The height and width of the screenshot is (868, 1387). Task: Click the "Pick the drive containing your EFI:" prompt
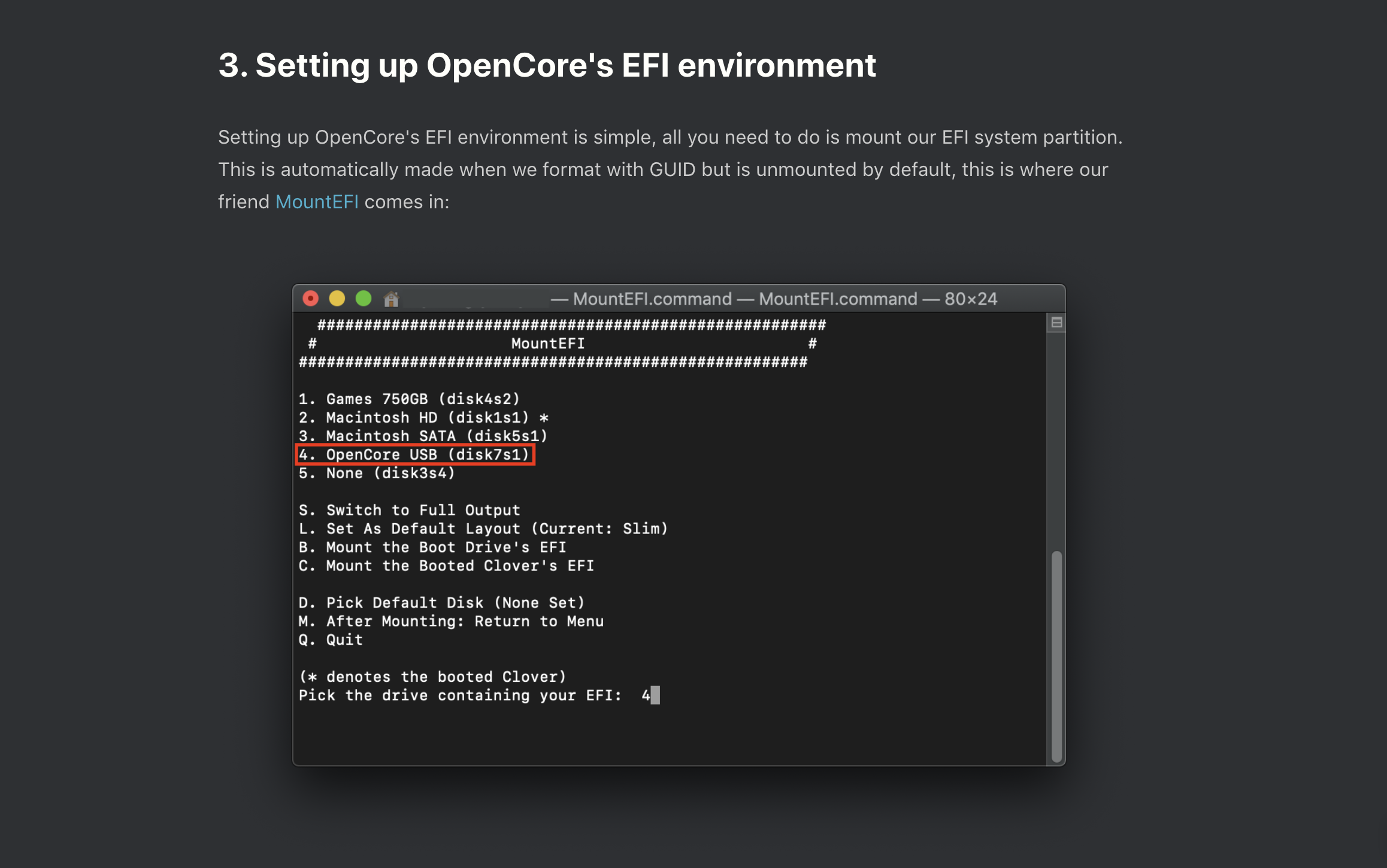(460, 696)
